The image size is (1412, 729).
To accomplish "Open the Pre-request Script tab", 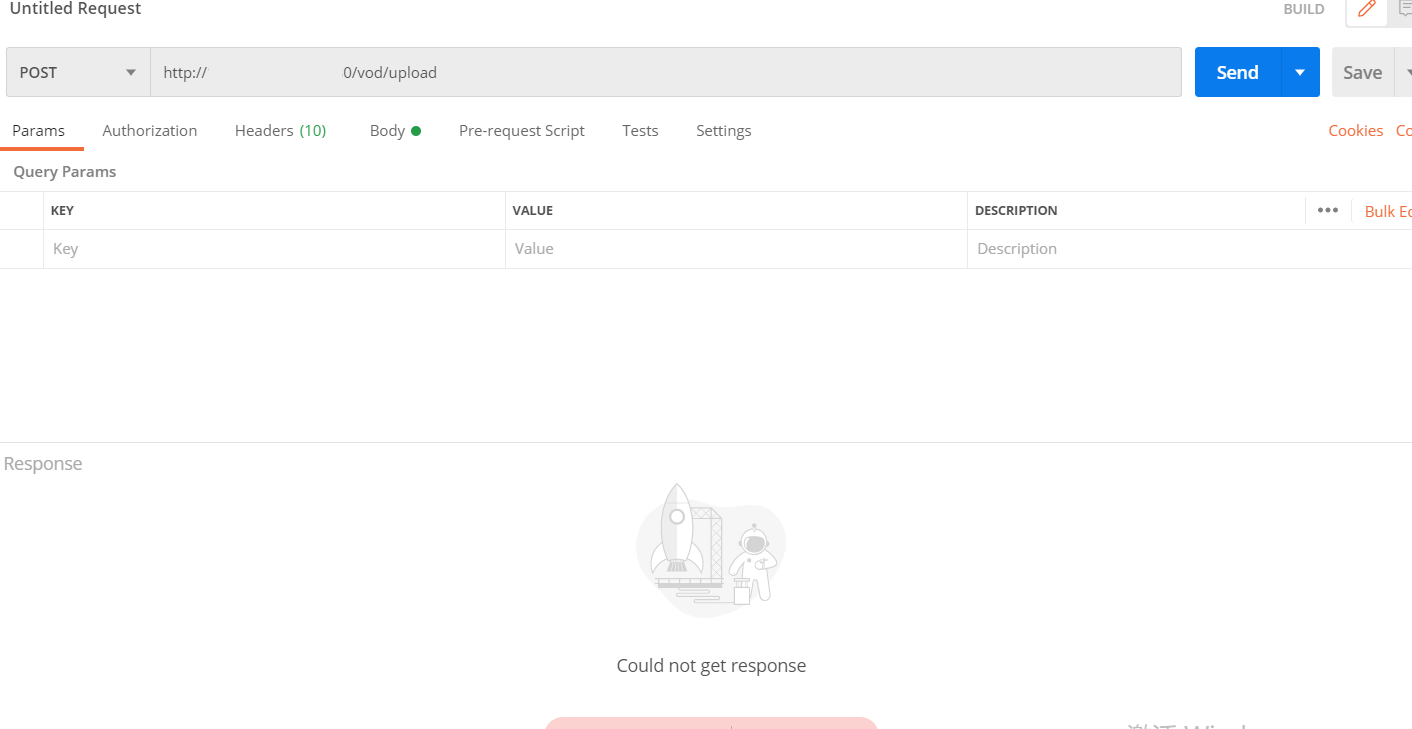I will 522,131.
